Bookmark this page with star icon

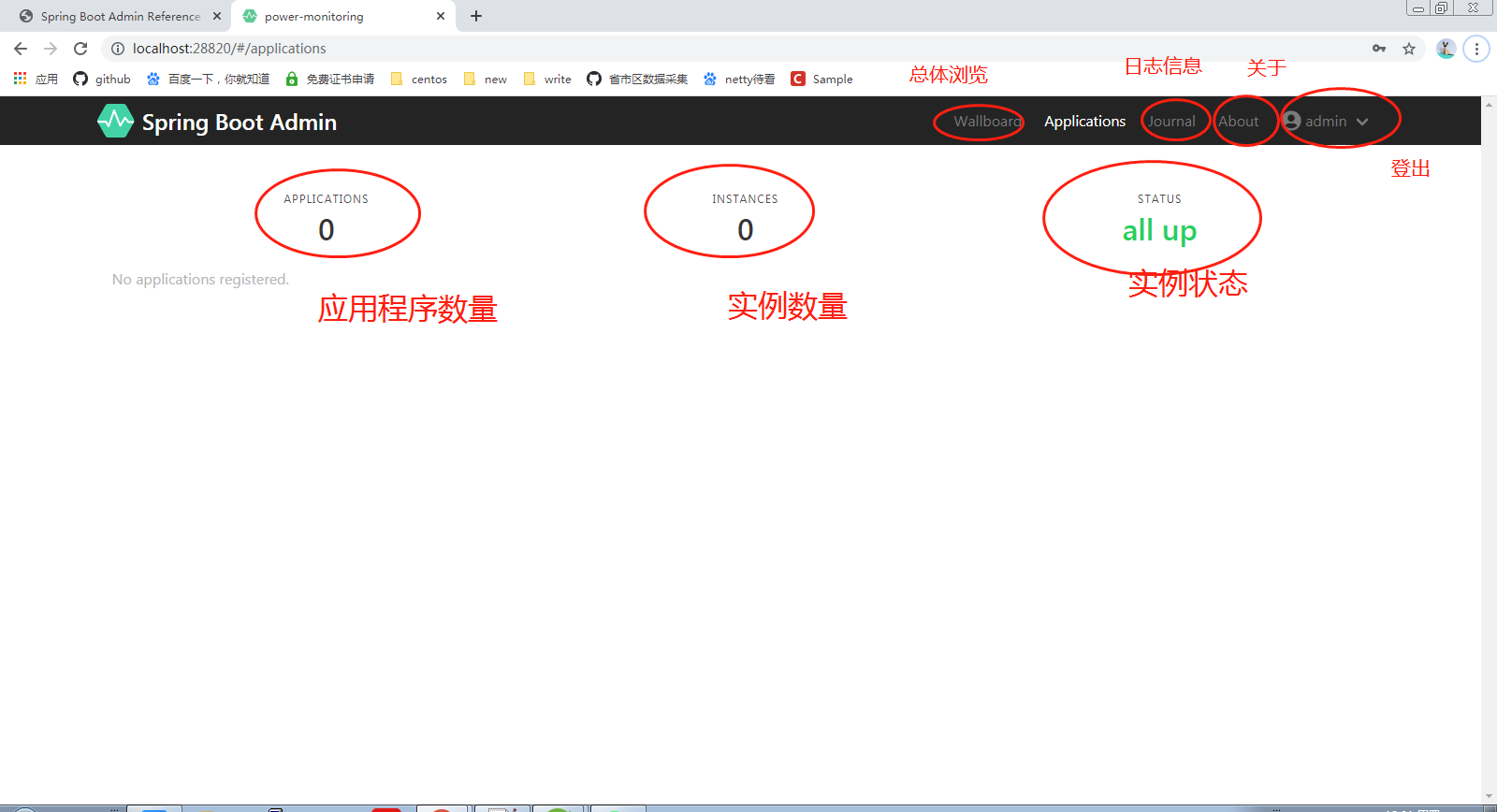click(x=1409, y=49)
